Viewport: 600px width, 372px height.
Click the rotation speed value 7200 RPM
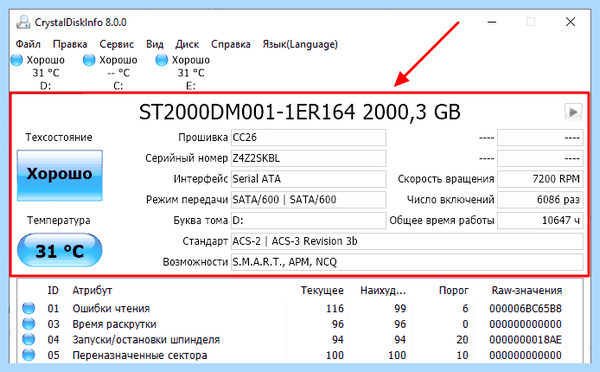[540, 179]
